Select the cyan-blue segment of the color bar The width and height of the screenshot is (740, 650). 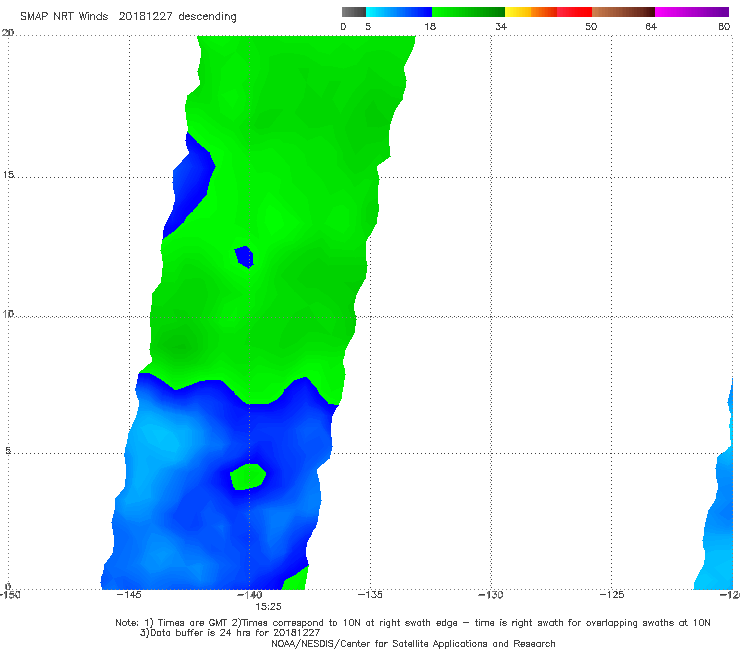[x=399, y=12]
